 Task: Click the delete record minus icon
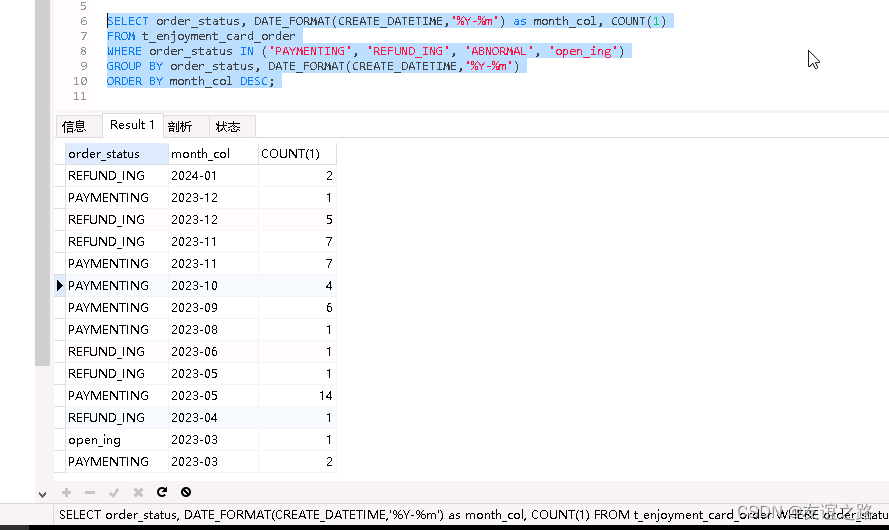click(90, 492)
